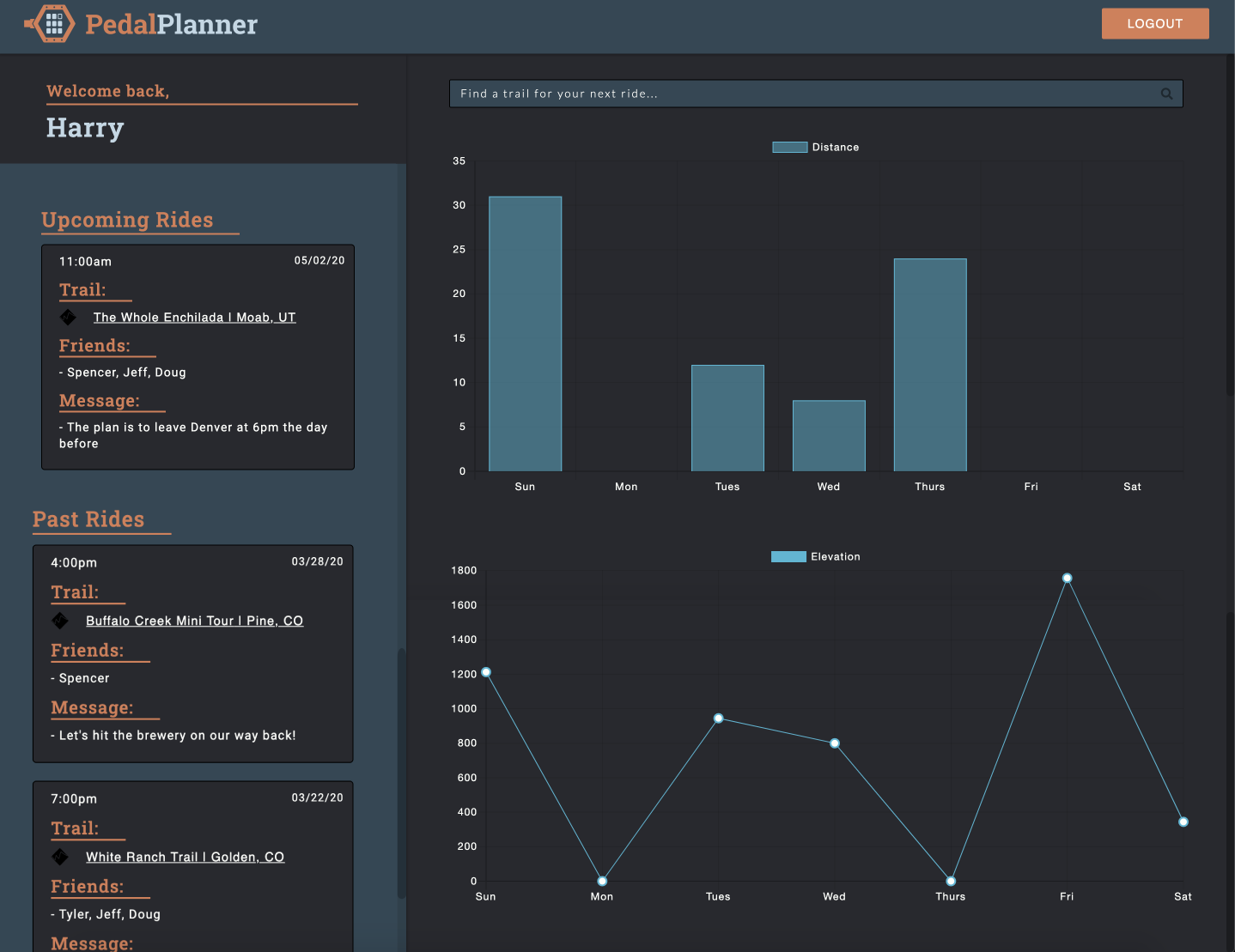Click the 03/28/20 ride date

317,561
